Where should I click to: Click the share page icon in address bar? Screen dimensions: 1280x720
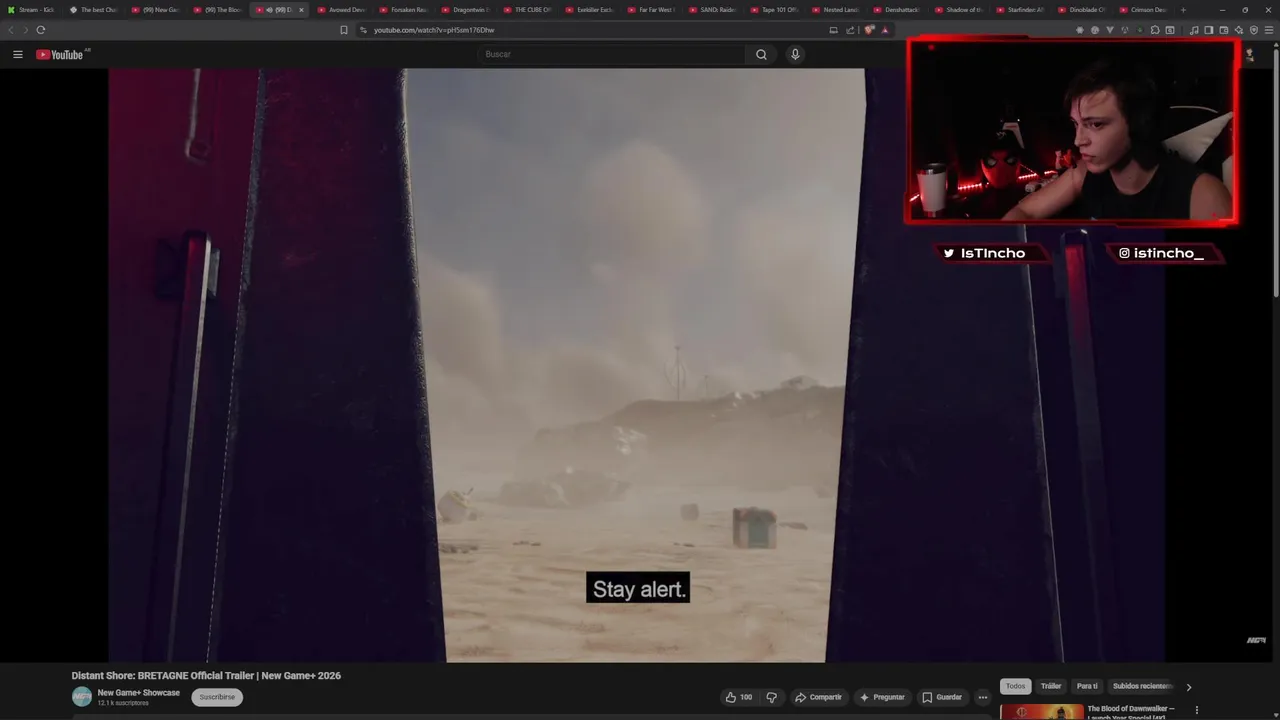pyautogui.click(x=851, y=30)
